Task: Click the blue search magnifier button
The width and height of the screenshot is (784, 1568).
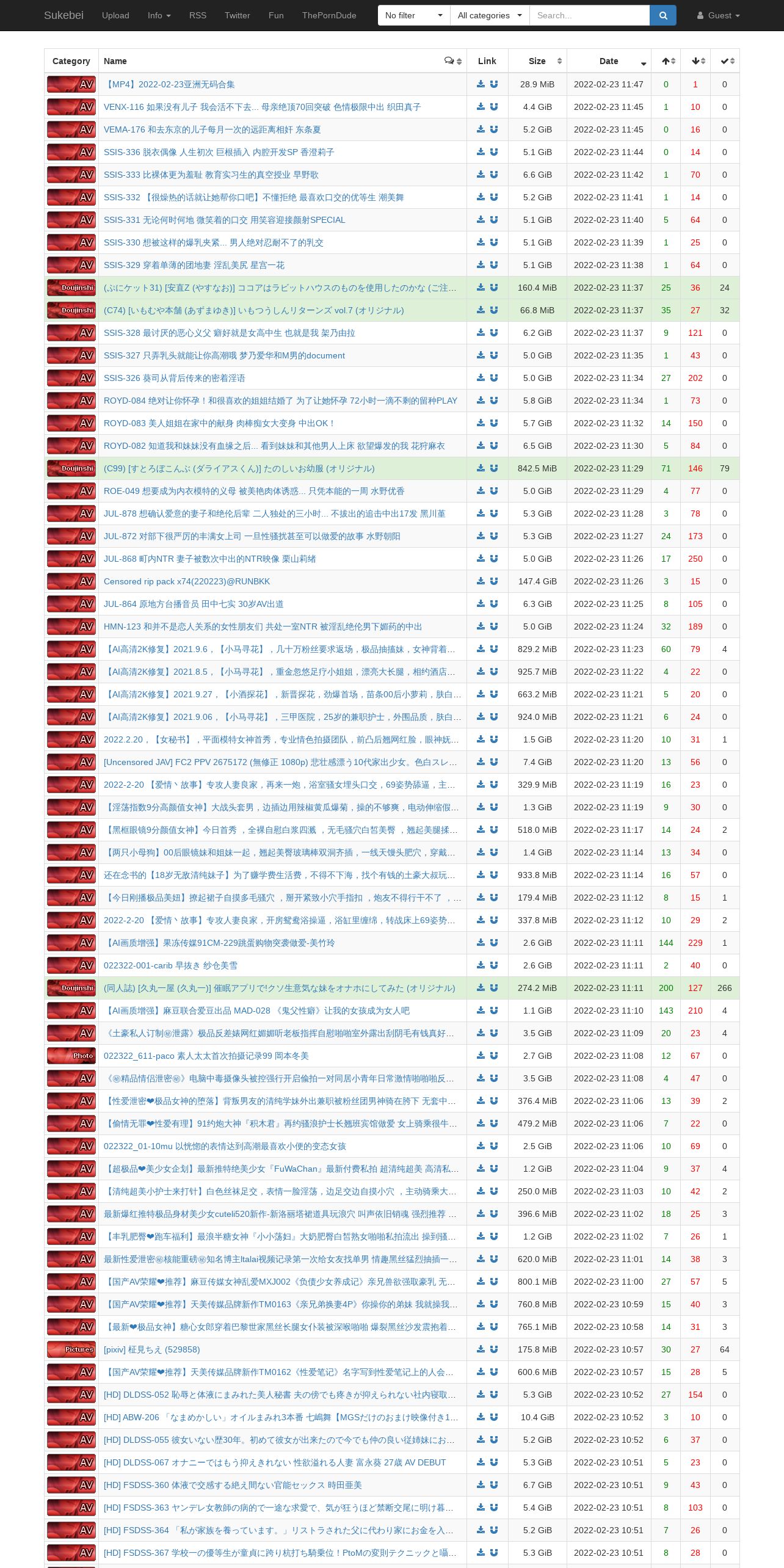Action: (x=663, y=15)
